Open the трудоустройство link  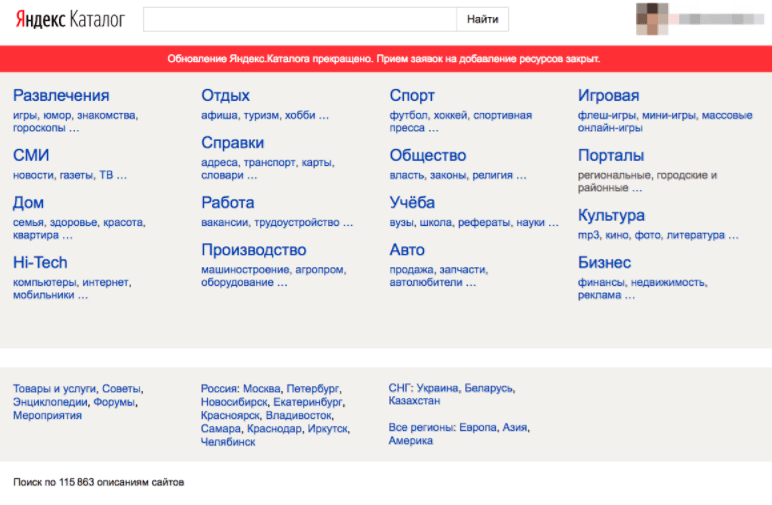pos(296,222)
